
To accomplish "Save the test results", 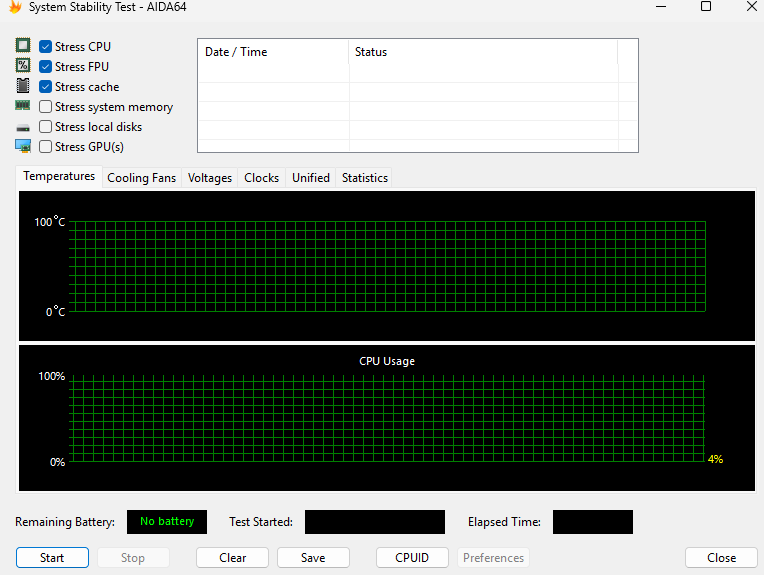I will click(313, 557).
